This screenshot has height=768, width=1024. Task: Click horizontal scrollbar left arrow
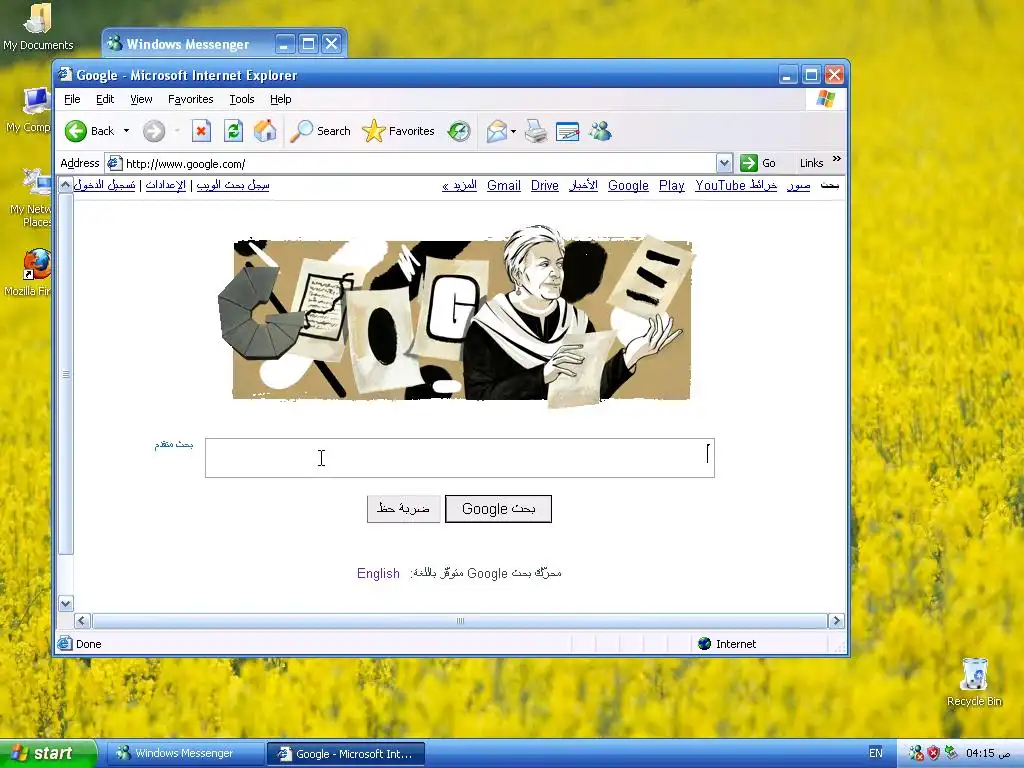tap(82, 620)
